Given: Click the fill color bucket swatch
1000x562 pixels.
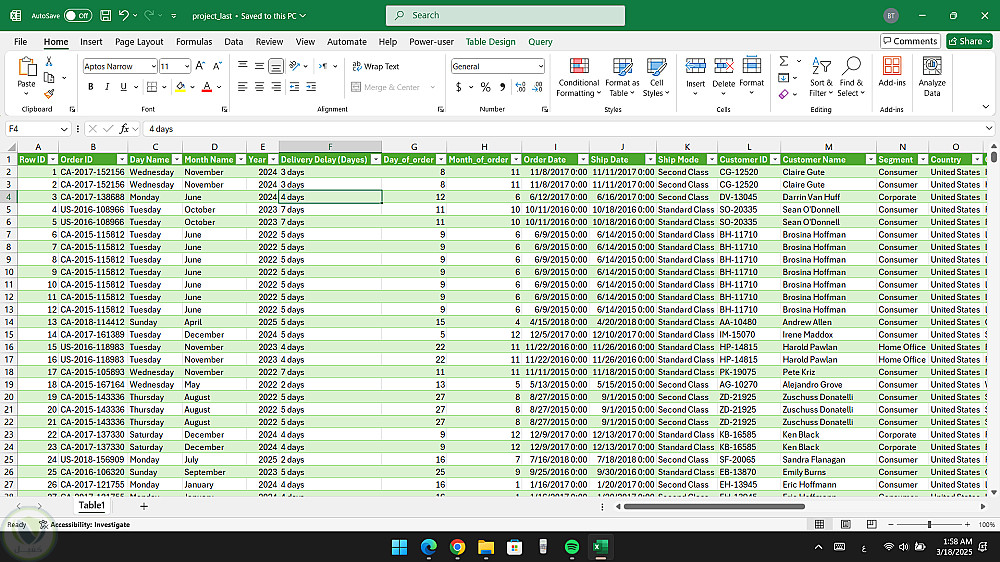Looking at the screenshot, I should pos(180,87).
